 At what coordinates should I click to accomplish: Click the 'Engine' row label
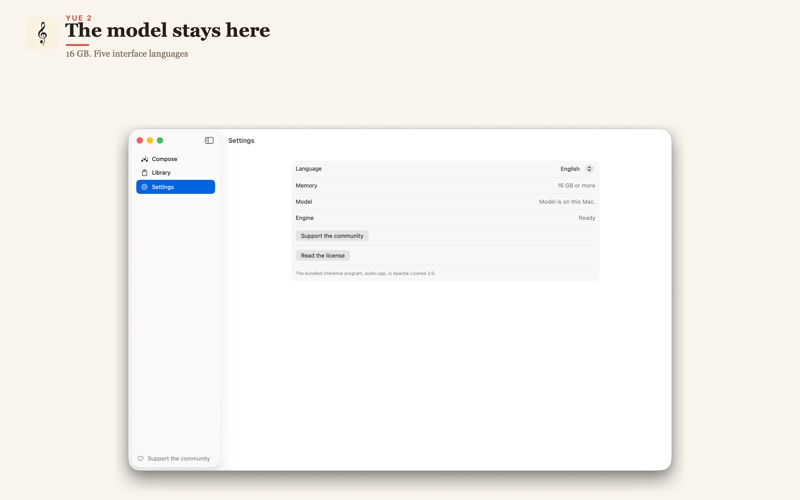coord(305,218)
